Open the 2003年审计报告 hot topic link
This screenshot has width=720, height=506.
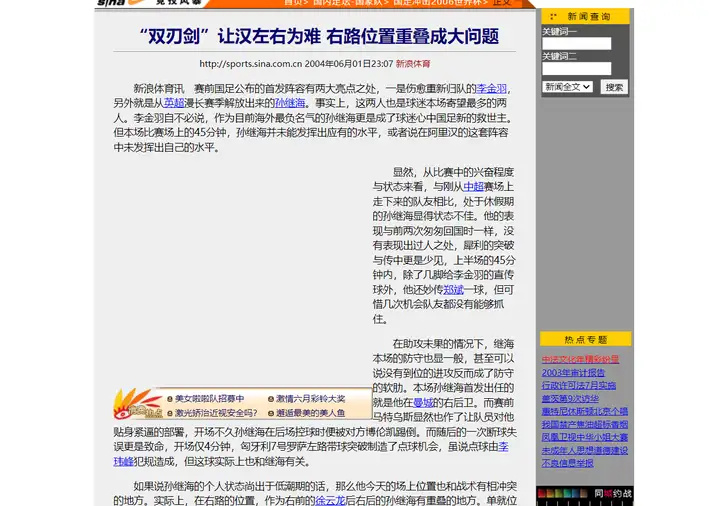[x=573, y=373]
